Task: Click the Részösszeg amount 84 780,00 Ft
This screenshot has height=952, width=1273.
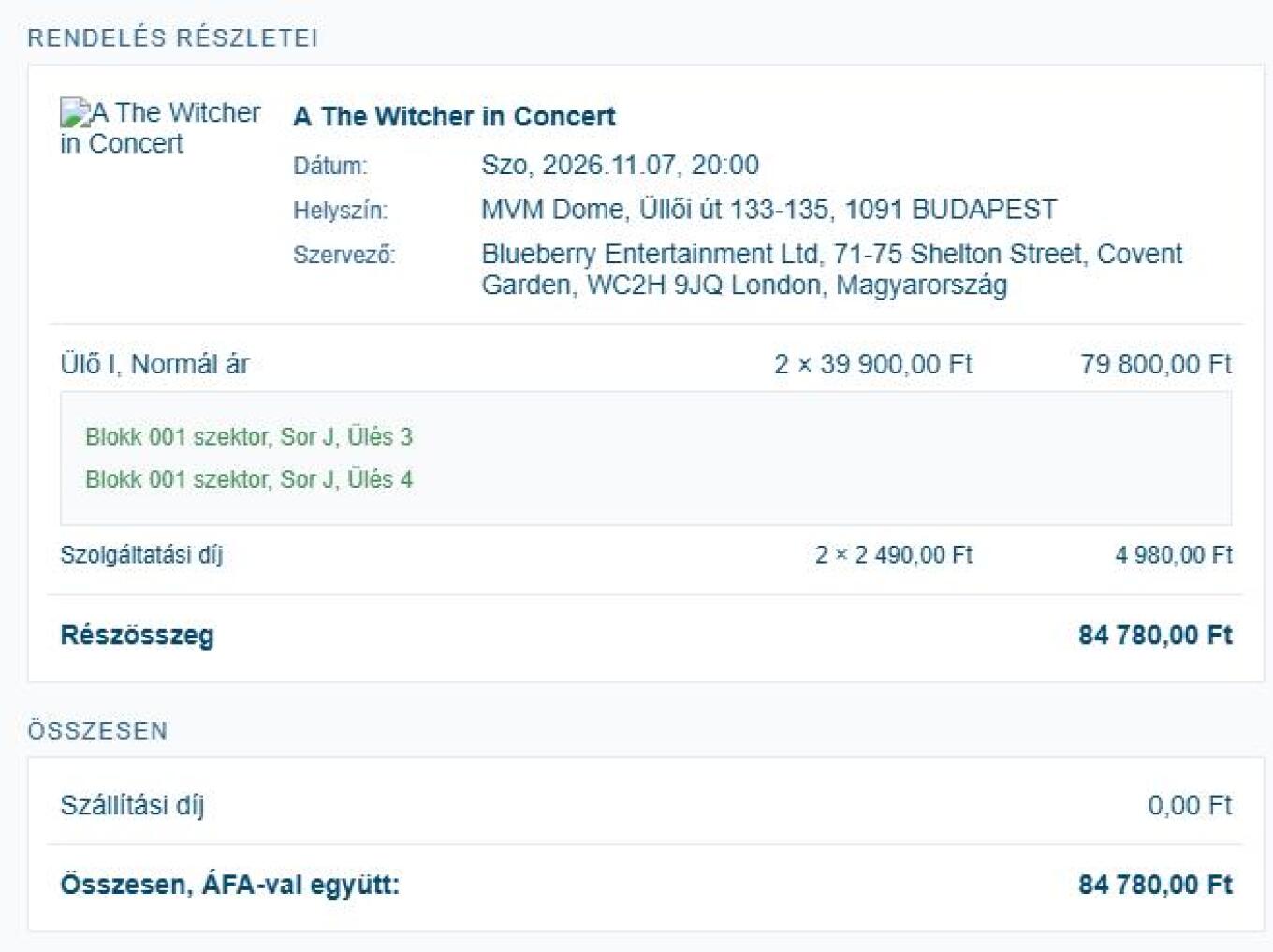Action: [x=1155, y=635]
